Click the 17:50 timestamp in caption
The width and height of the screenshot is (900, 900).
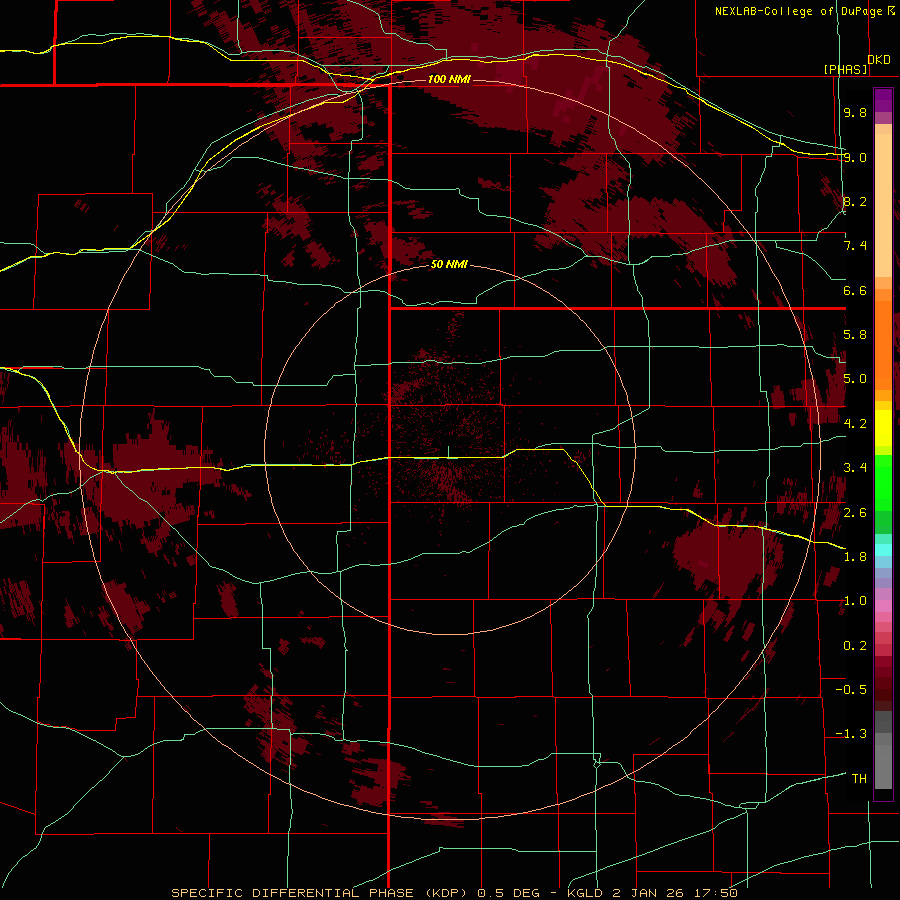[717, 893]
